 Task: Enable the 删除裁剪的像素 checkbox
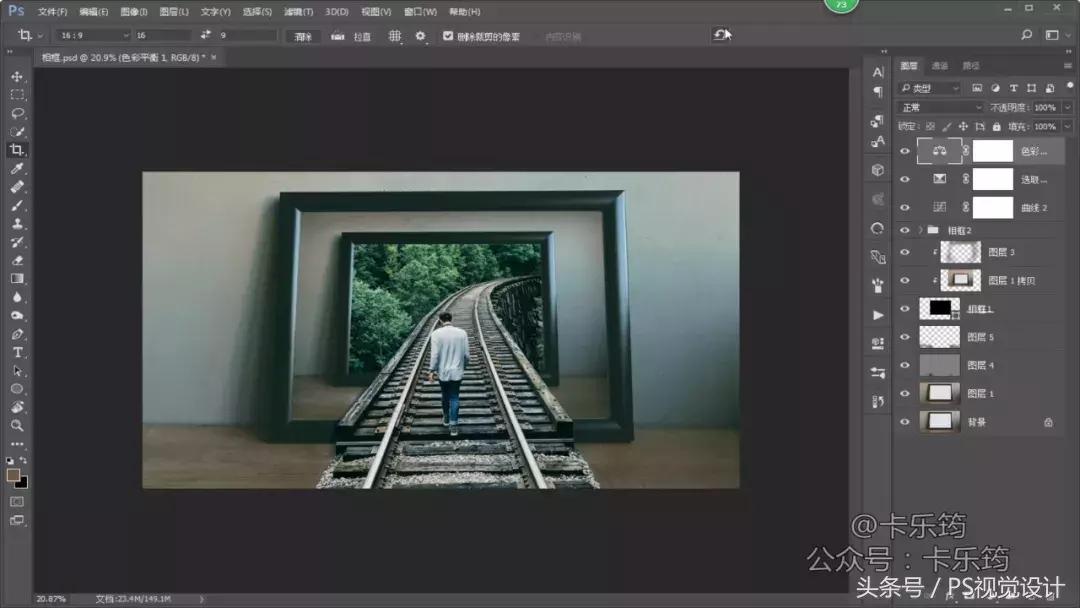[x=446, y=35]
